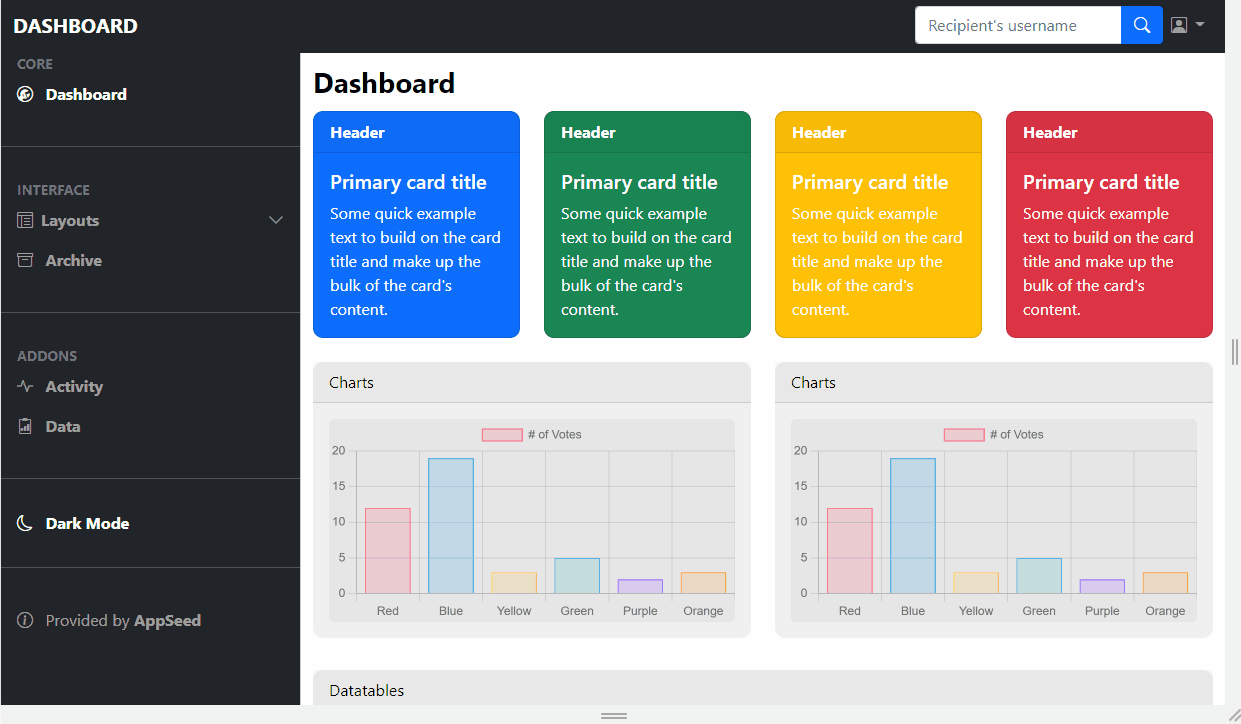Image resolution: width=1241 pixels, height=724 pixels.
Task: Click the Archive box icon
Action: coord(26,260)
